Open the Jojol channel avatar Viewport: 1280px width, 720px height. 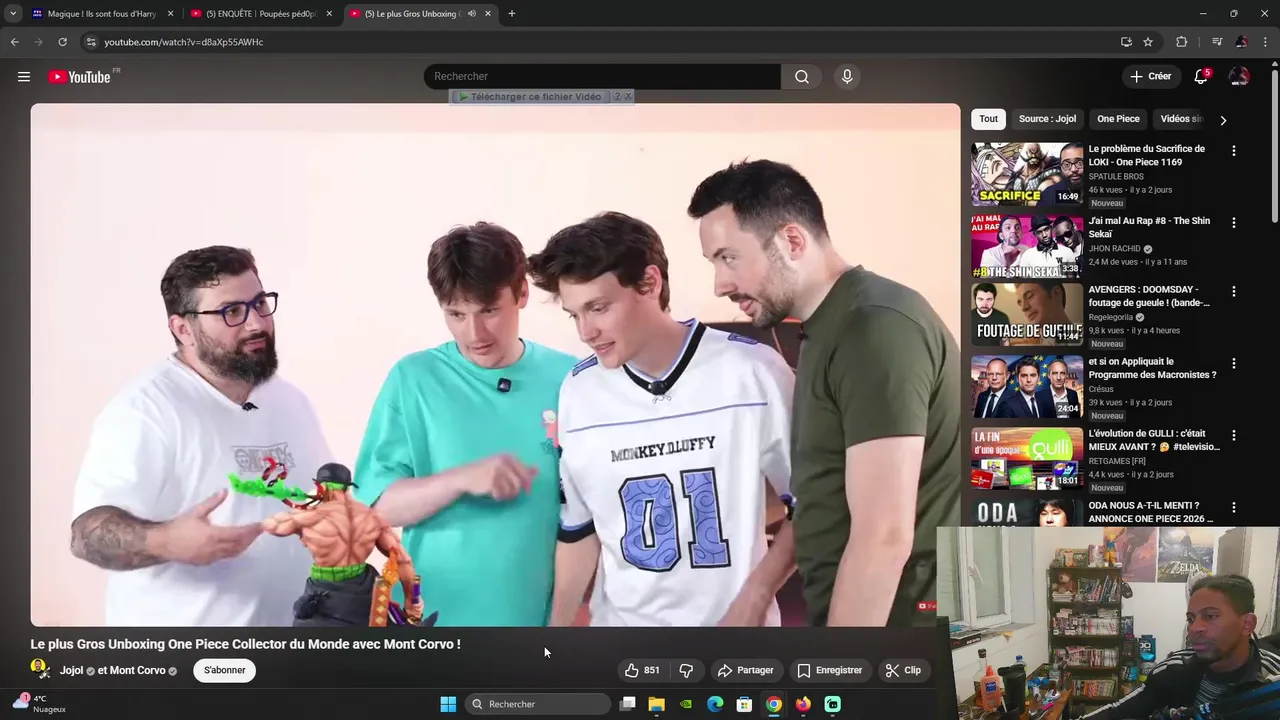tap(40, 668)
